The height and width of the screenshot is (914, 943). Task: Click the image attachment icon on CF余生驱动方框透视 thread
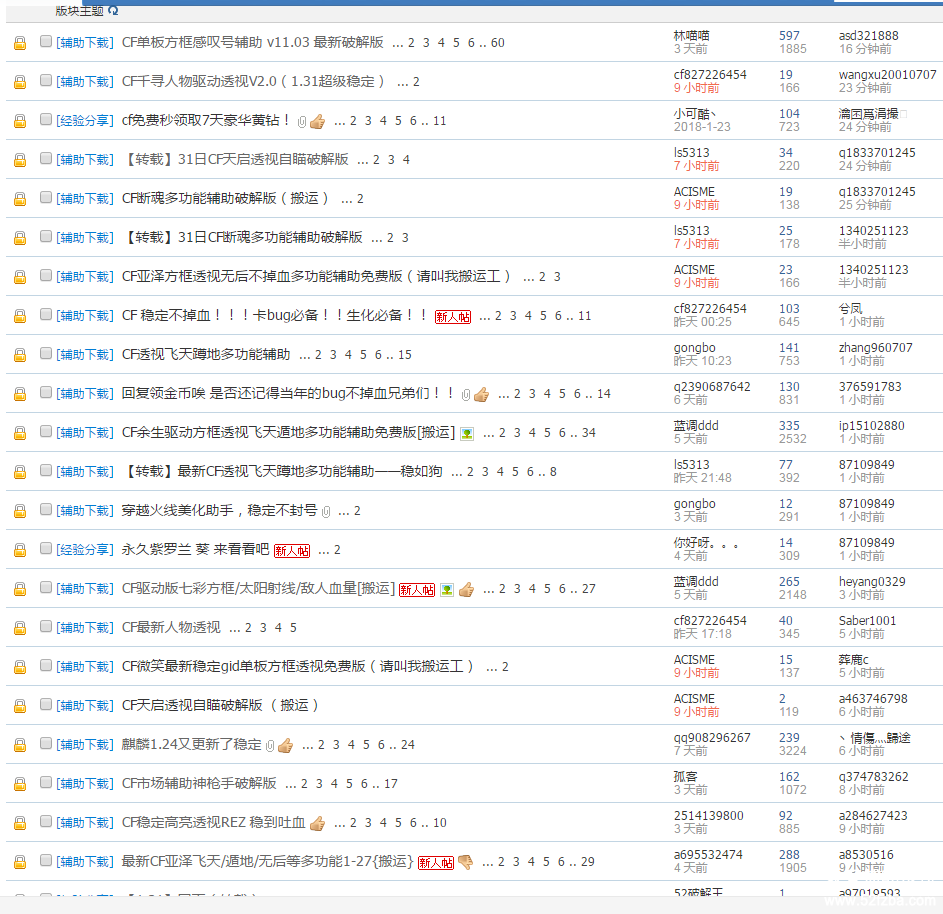467,434
